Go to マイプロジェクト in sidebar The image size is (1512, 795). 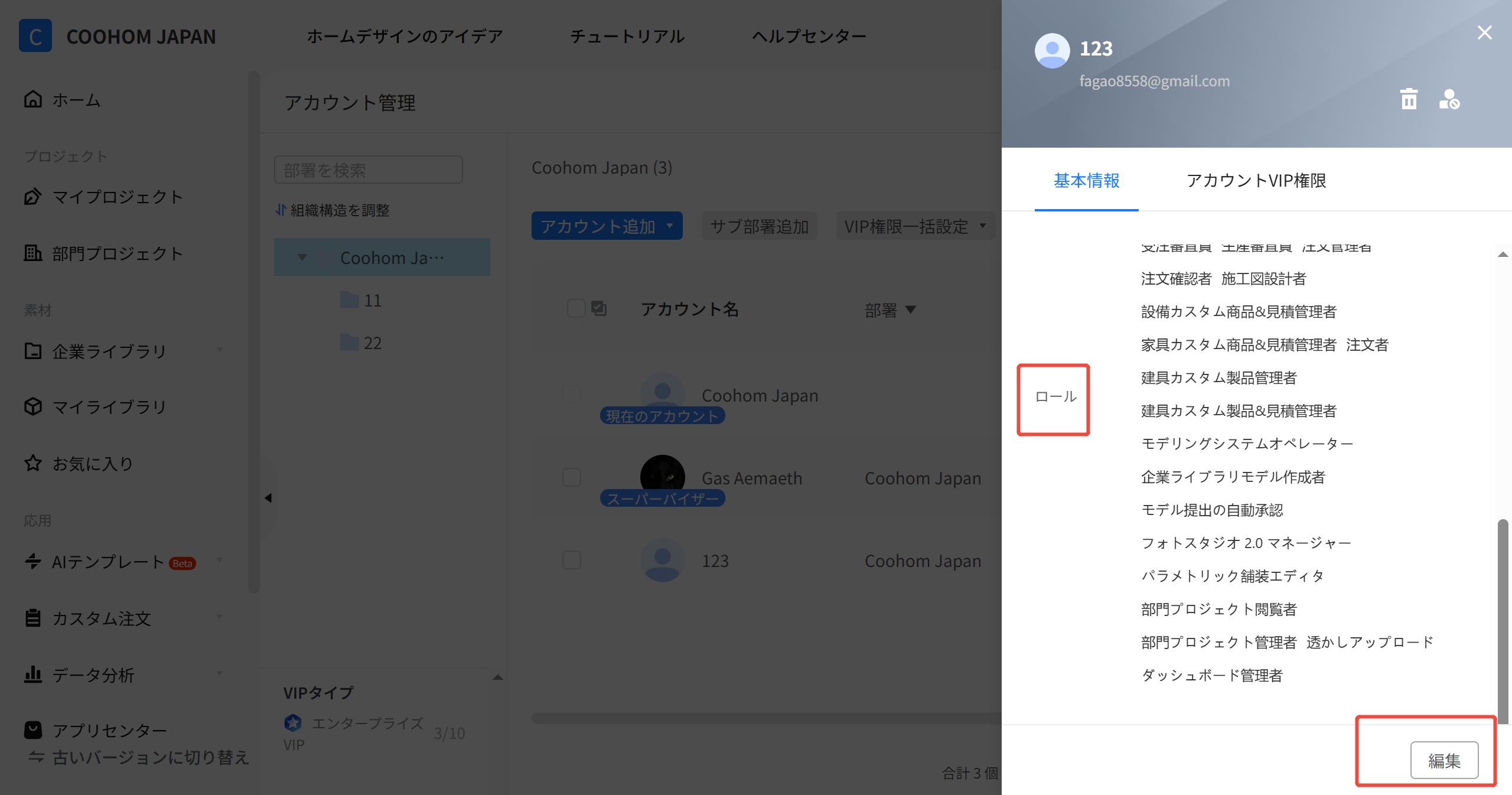[118, 196]
